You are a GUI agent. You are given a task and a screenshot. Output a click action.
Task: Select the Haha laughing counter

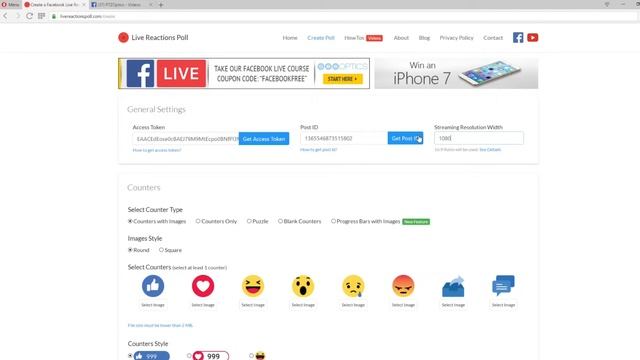[x=253, y=286]
